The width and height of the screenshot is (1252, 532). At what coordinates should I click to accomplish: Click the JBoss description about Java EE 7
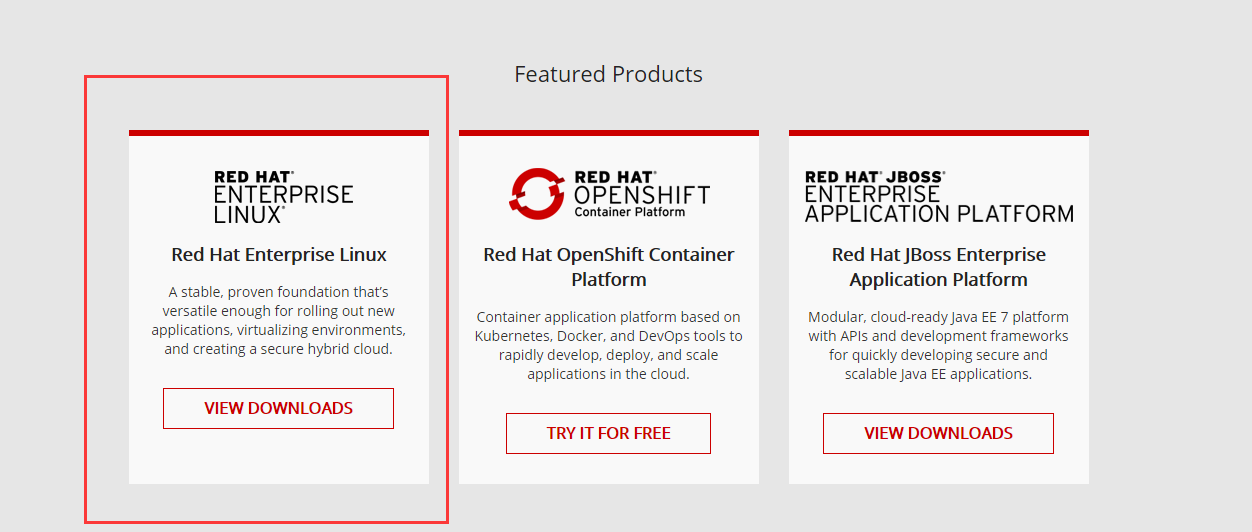(938, 345)
